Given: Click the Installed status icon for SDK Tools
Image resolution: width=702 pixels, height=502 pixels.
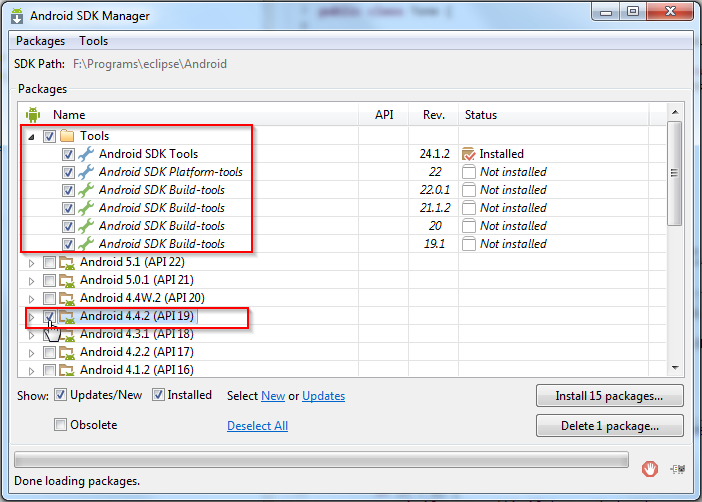Looking at the screenshot, I should 468,154.
